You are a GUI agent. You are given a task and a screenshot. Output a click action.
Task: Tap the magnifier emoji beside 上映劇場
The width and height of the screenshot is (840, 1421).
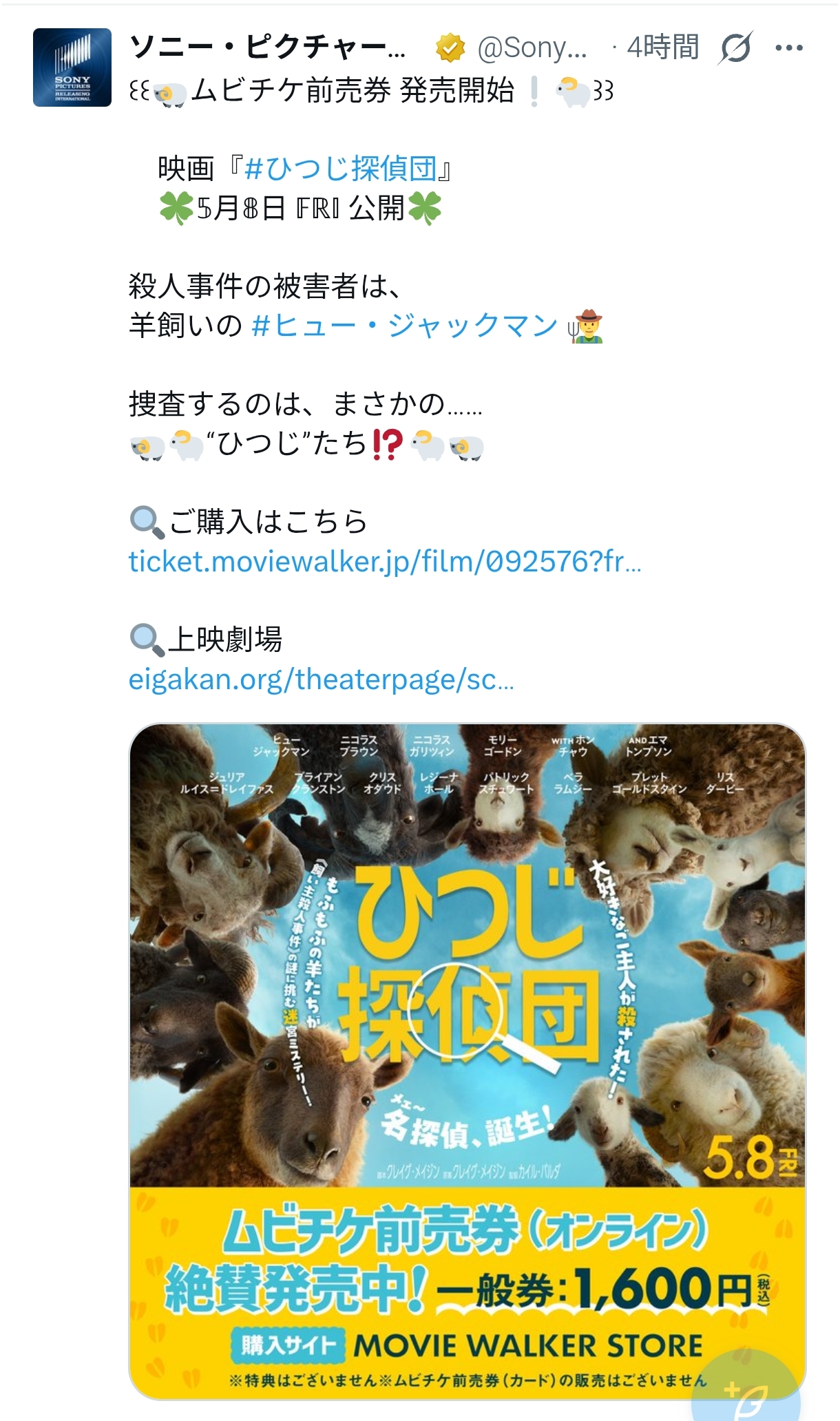147,640
